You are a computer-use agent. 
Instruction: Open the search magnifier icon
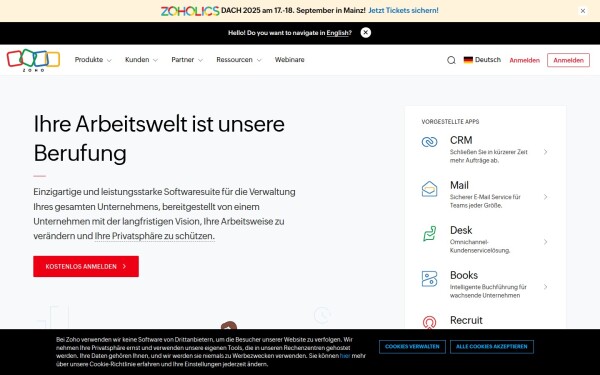451,60
